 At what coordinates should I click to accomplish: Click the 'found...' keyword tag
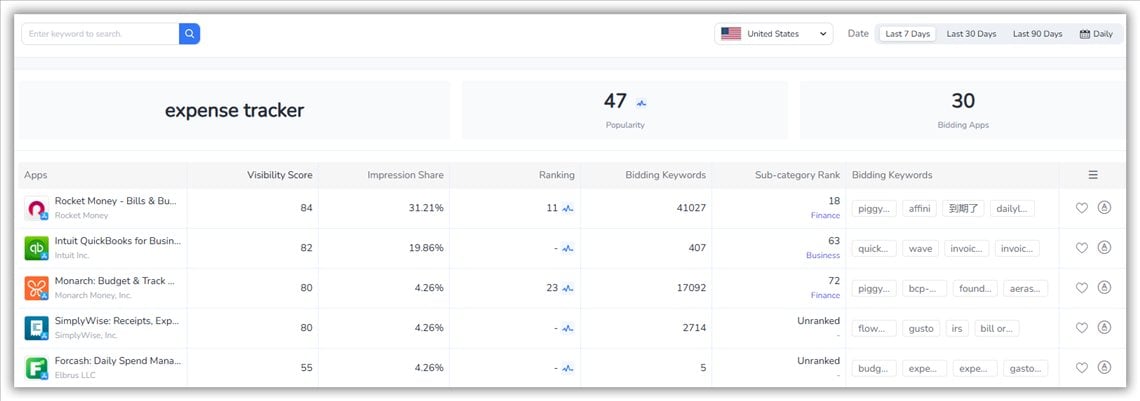[x=975, y=288]
